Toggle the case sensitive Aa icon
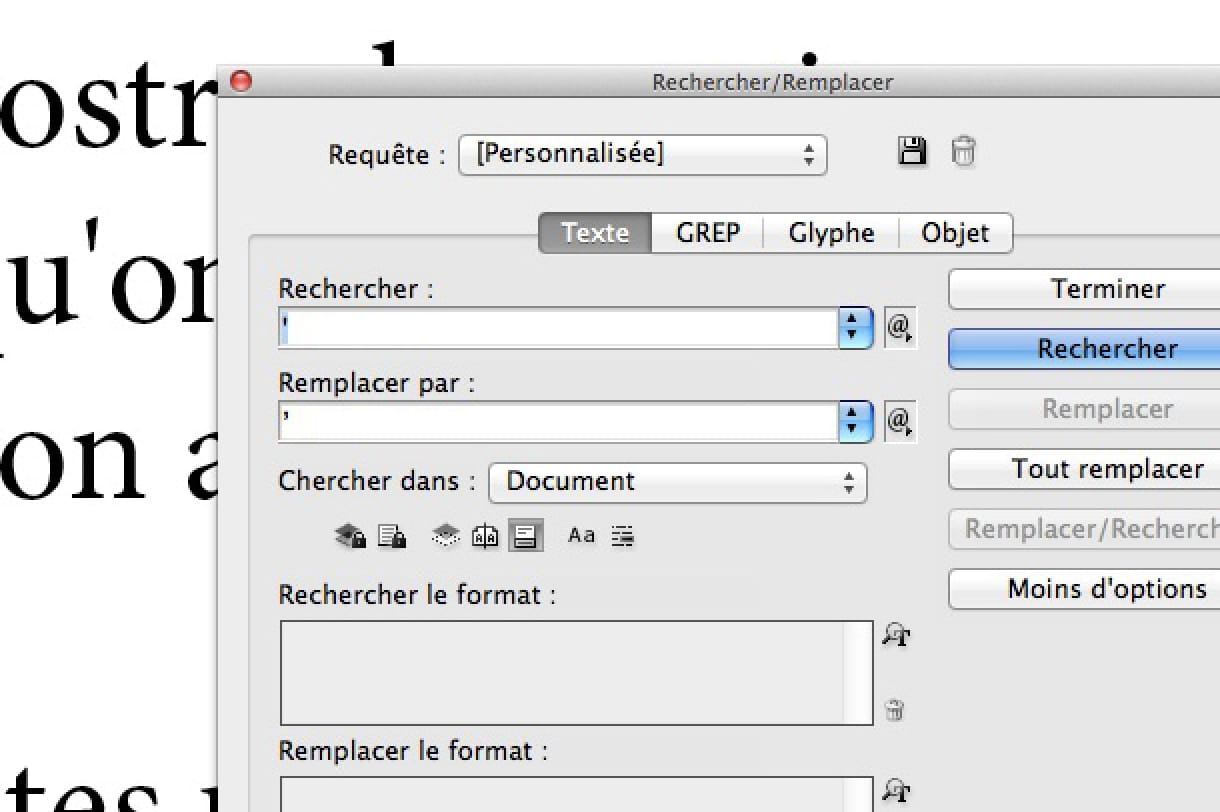This screenshot has height=812, width=1220. 581,536
